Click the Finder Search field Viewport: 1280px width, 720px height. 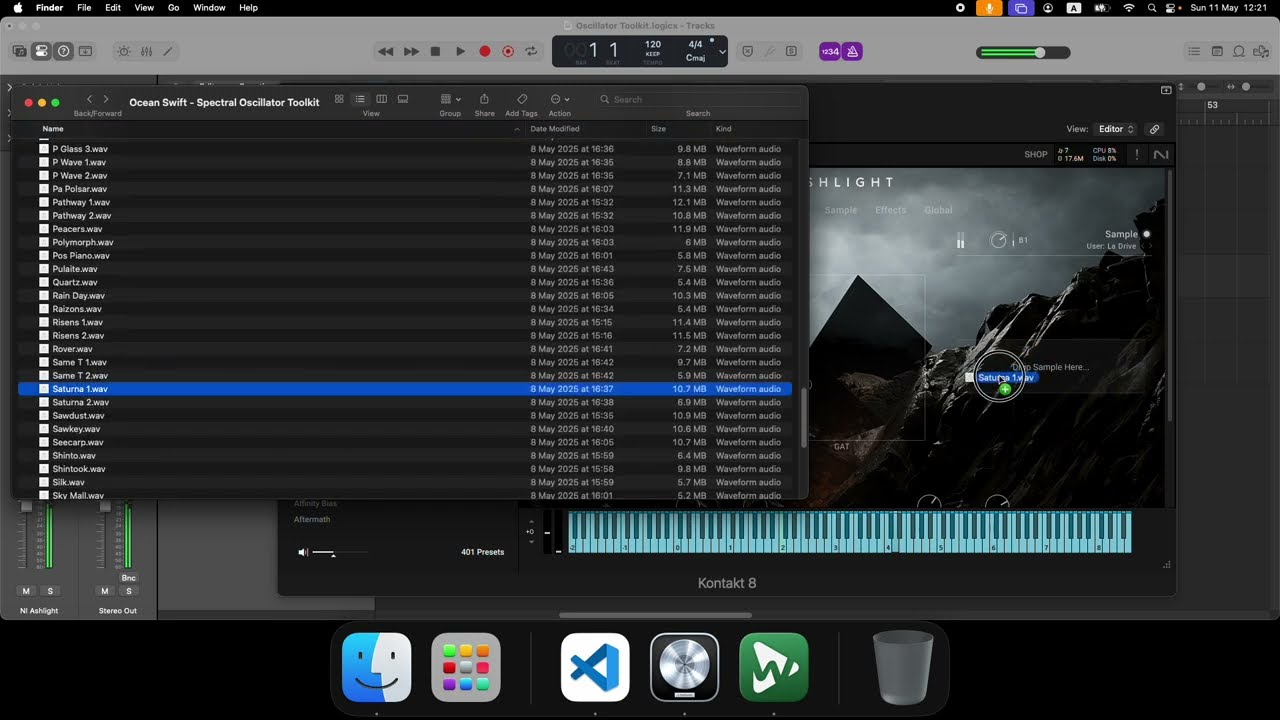click(698, 99)
